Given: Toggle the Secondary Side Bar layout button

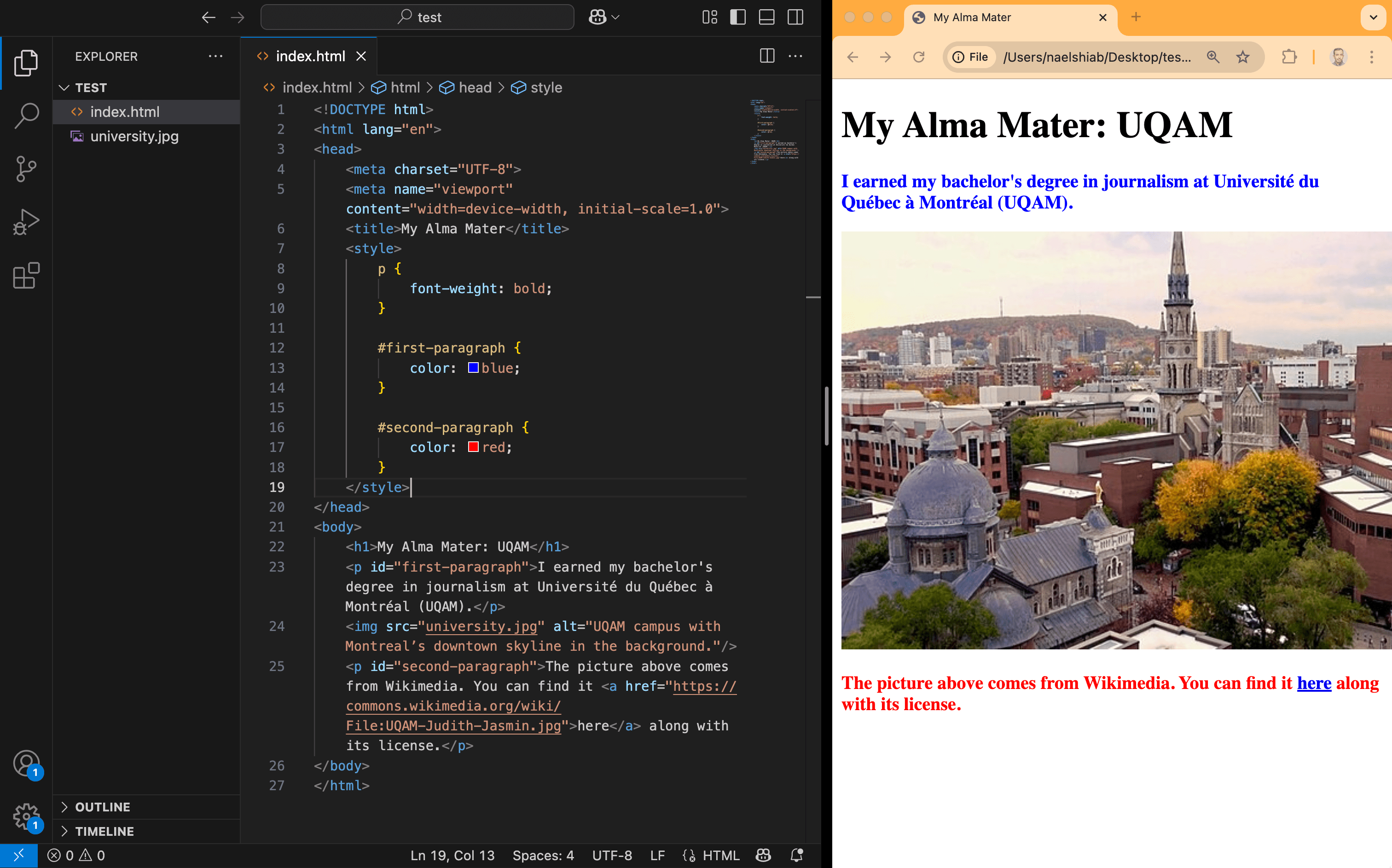Looking at the screenshot, I should pos(795,17).
